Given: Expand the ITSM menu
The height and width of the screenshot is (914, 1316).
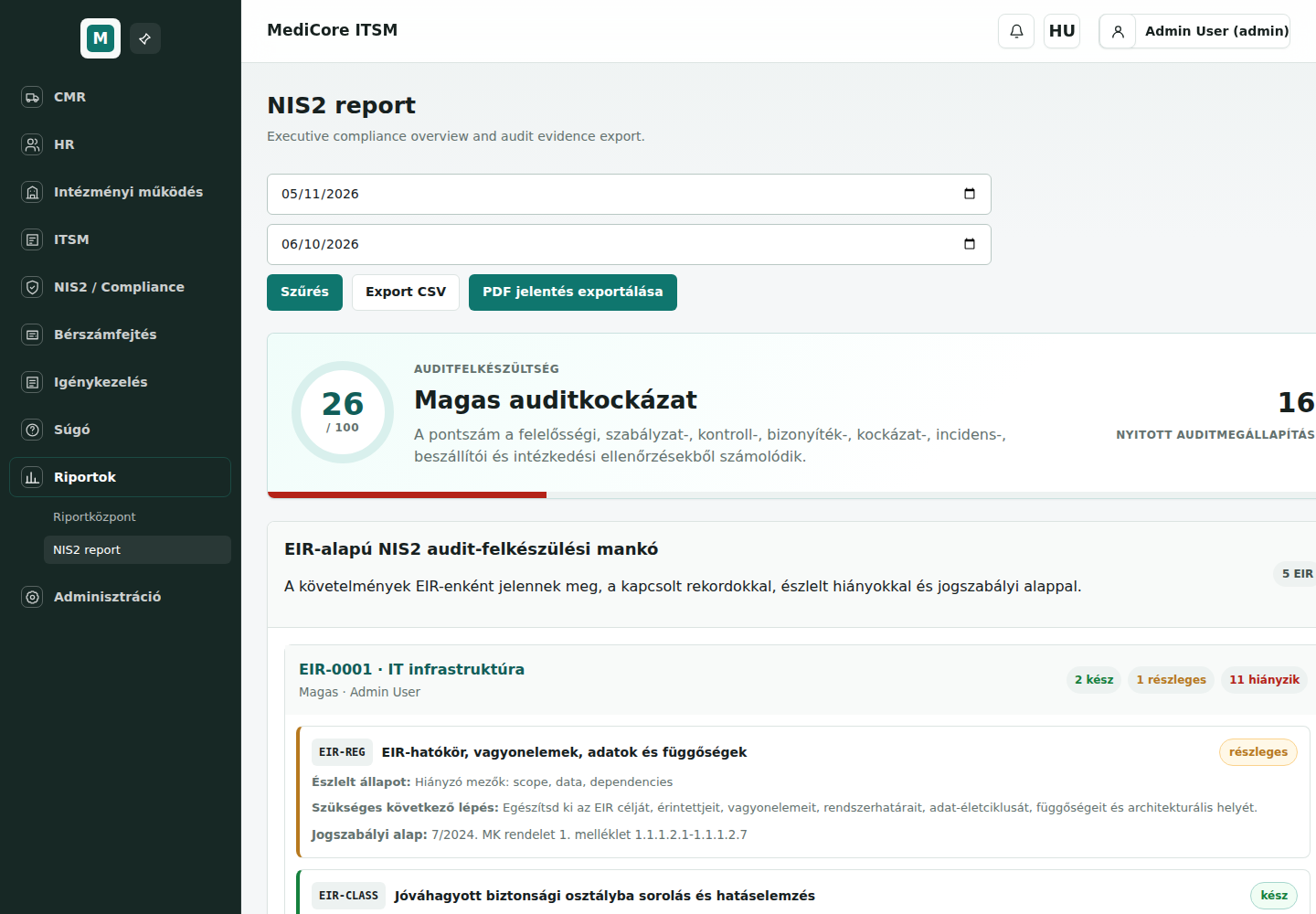Looking at the screenshot, I should pos(121,239).
